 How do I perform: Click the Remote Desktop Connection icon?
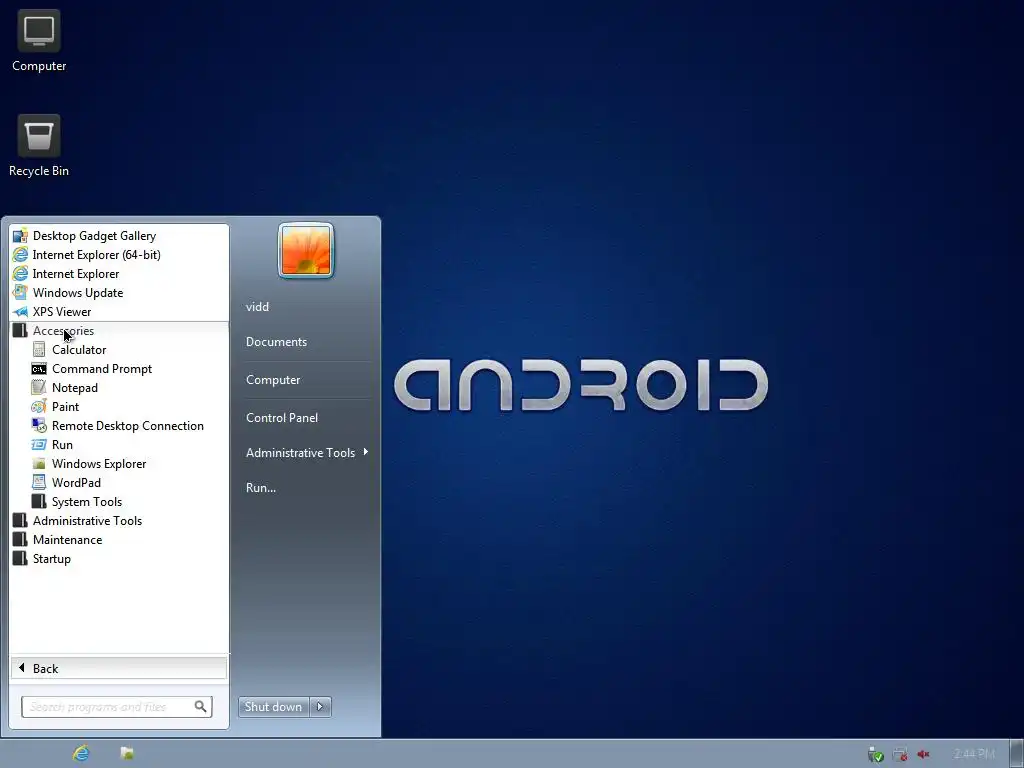tap(39, 425)
